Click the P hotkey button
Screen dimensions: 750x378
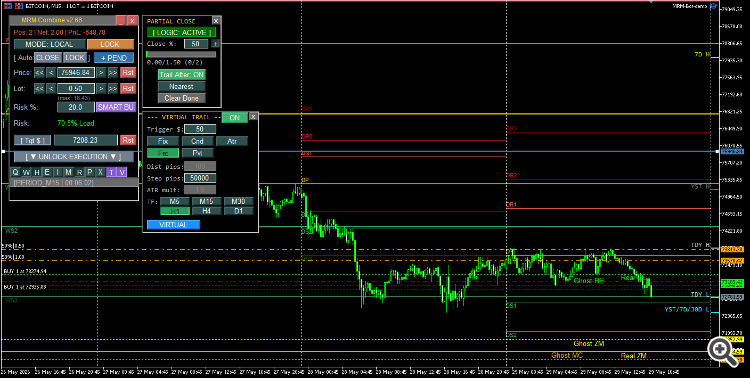[x=89, y=172]
